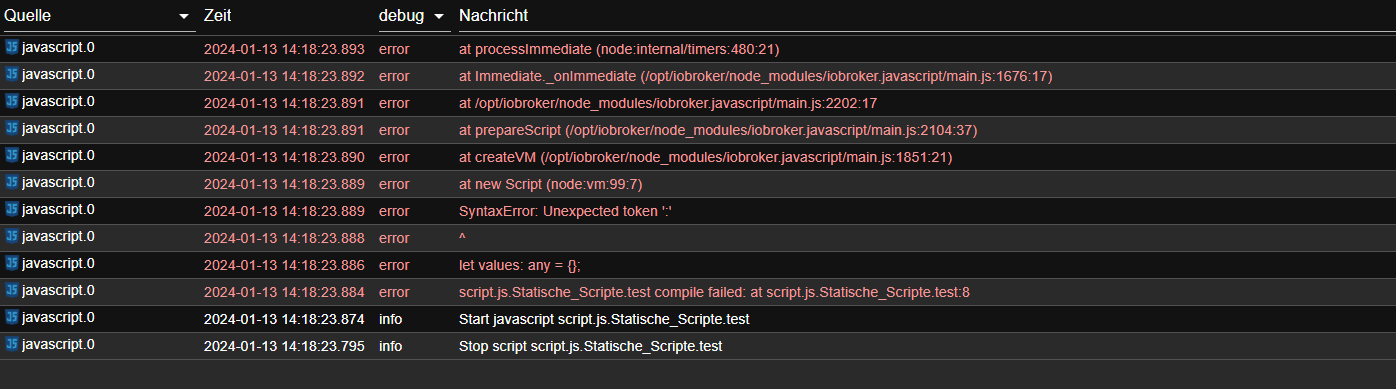Click the javascript icon on the prepareScript row

coord(12,128)
